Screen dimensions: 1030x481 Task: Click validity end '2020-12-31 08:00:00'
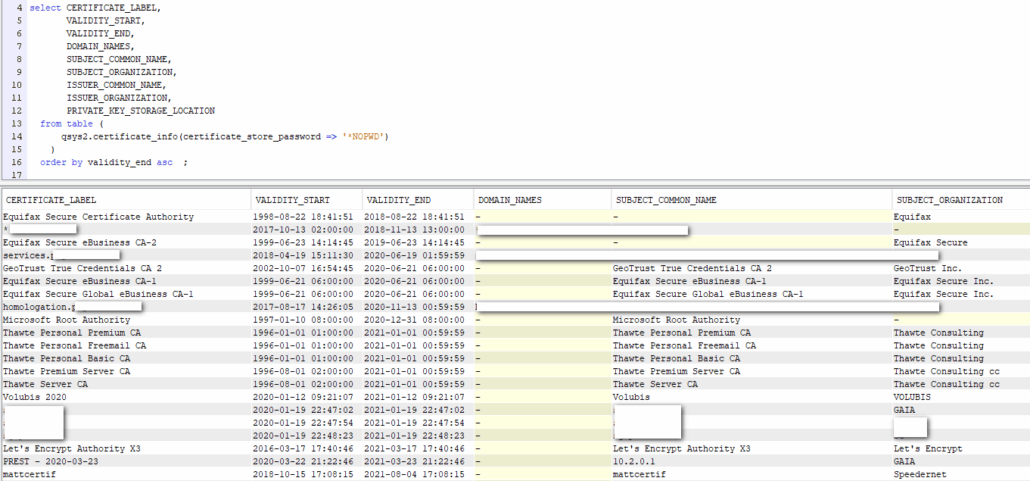[x=415, y=320]
